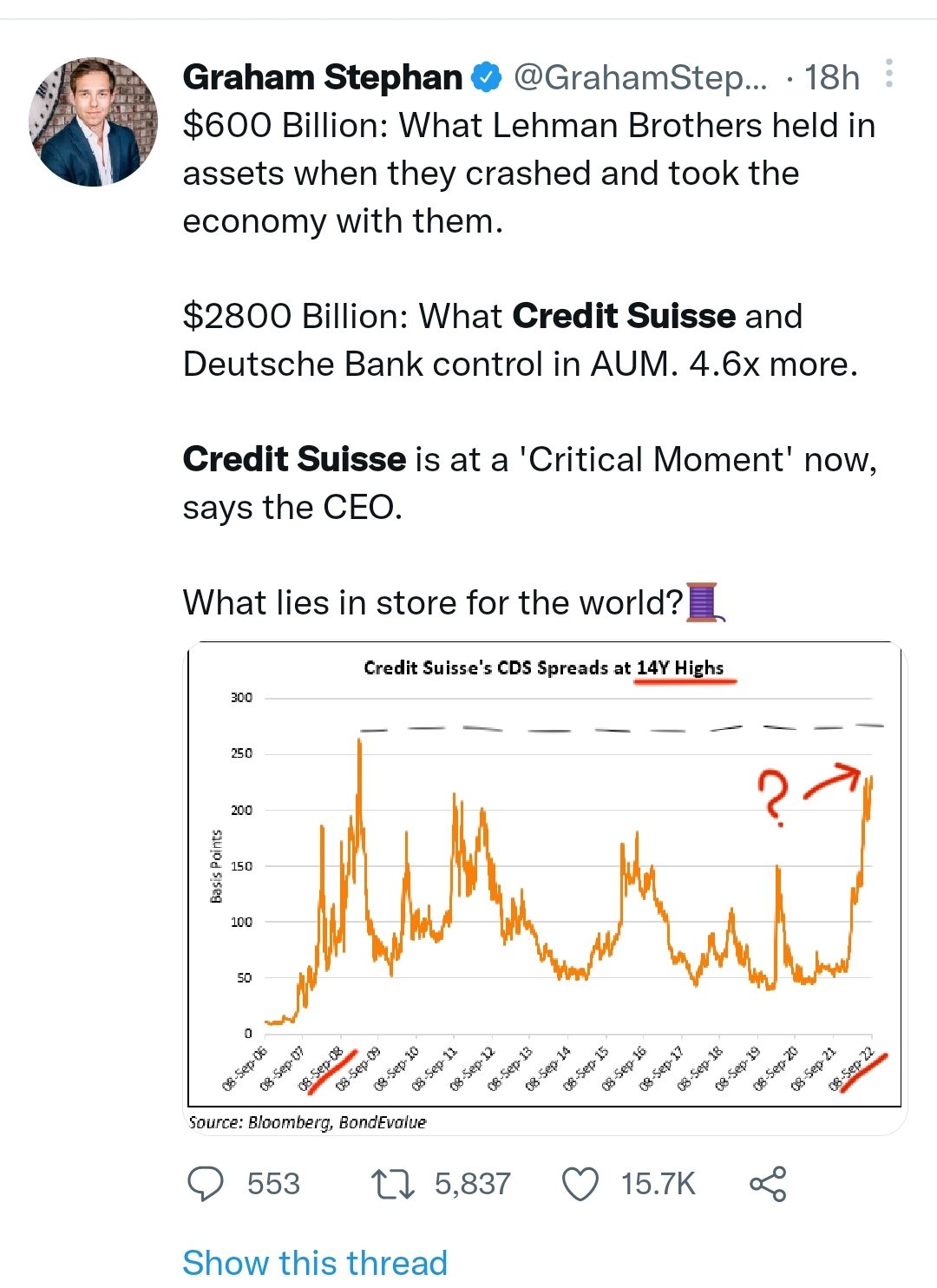Open the three-dot more options menu
The height and width of the screenshot is (1288, 937).
point(889,74)
